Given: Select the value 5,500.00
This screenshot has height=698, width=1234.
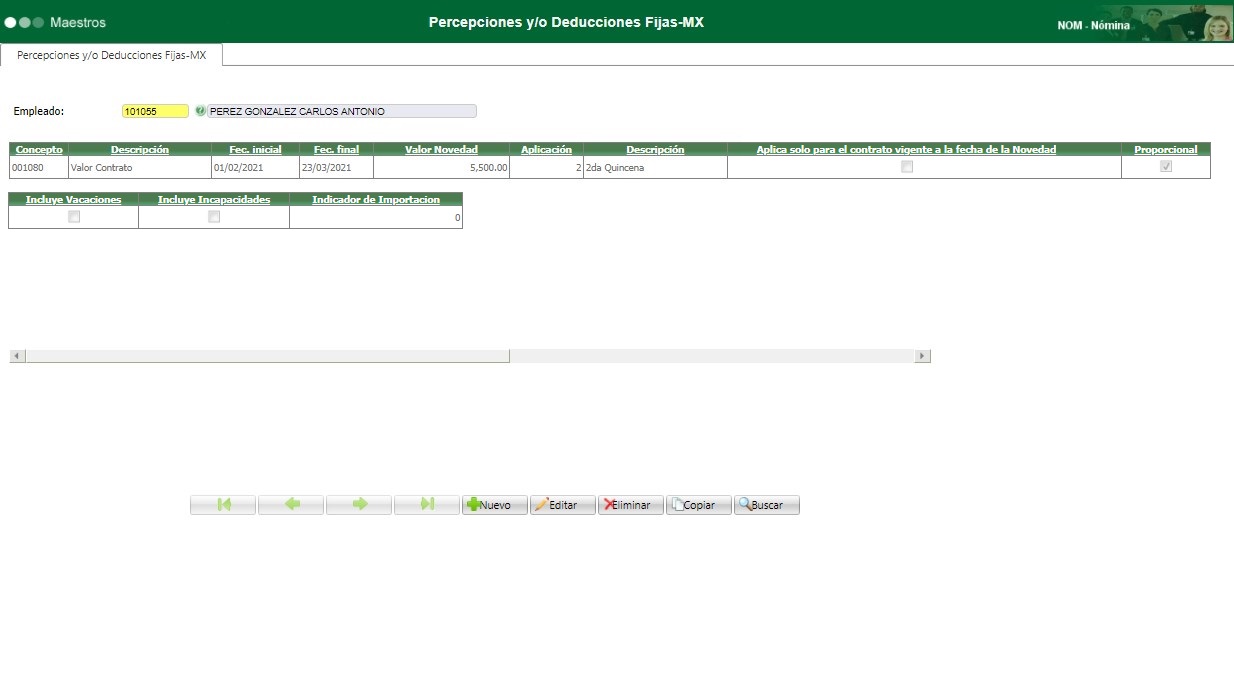Looking at the screenshot, I should tap(441, 167).
